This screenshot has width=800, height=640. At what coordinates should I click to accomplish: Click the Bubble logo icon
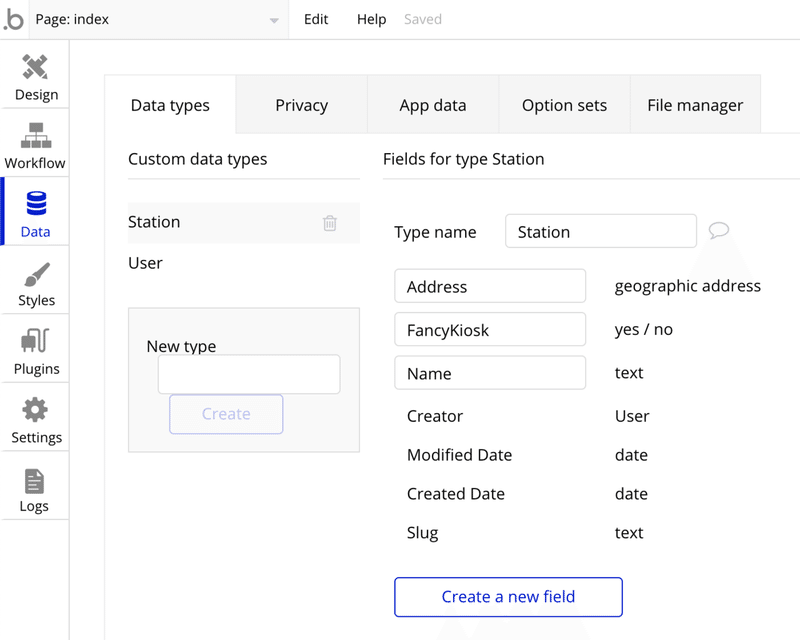[x=14, y=19]
